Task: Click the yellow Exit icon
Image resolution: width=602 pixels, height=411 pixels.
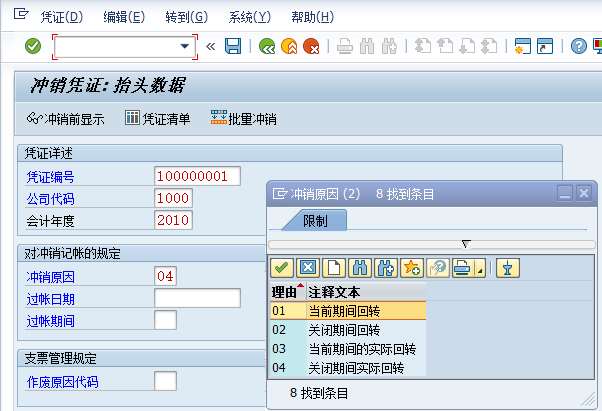Action: [x=289, y=46]
